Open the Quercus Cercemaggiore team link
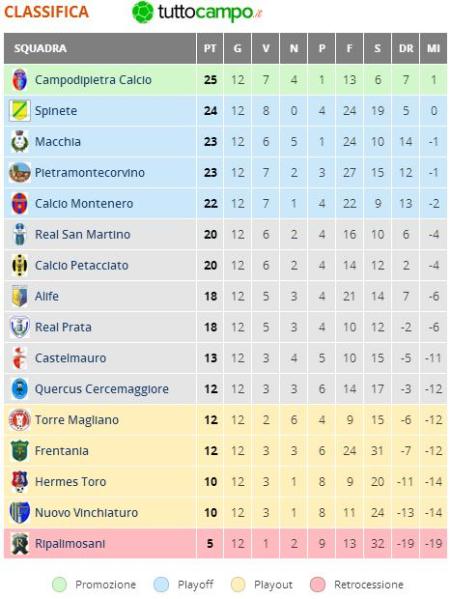Image resolution: width=450 pixels, height=599 pixels. (x=102, y=389)
